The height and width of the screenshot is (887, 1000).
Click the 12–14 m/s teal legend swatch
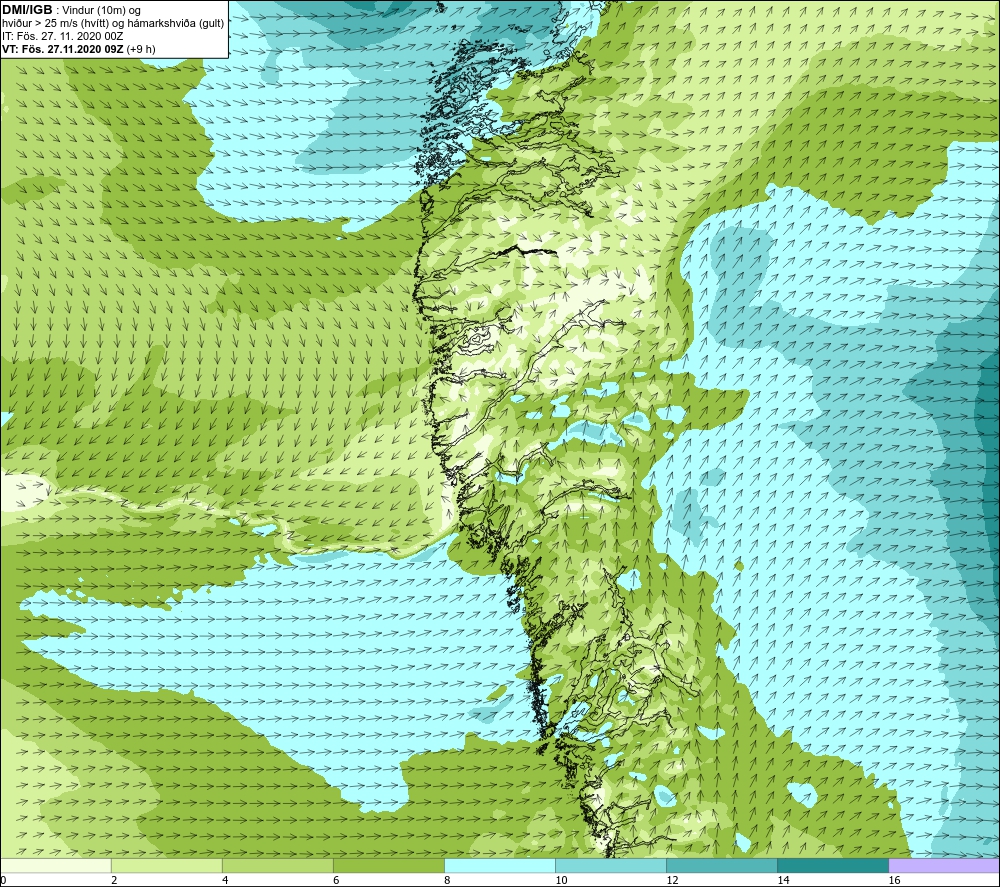pos(722,865)
